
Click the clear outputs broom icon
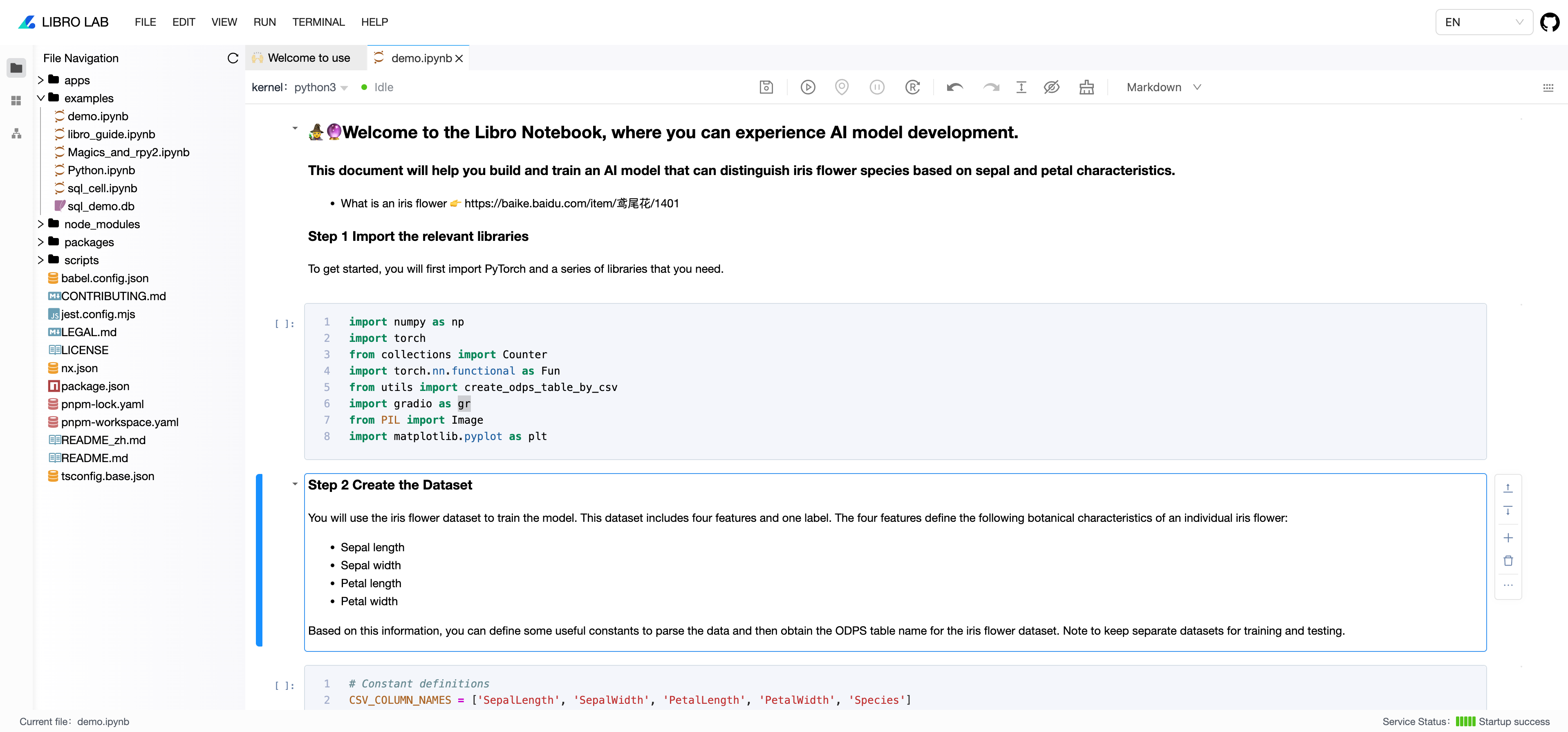click(x=1086, y=87)
